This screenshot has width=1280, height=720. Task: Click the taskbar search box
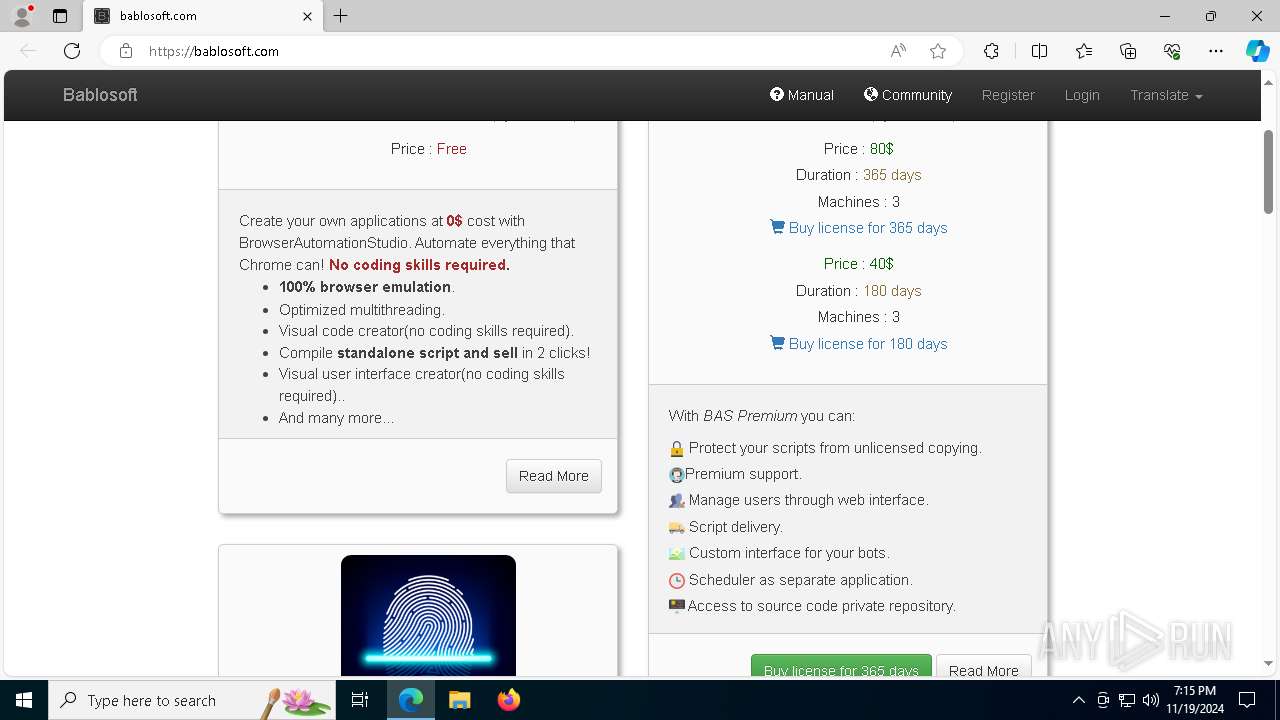point(192,700)
